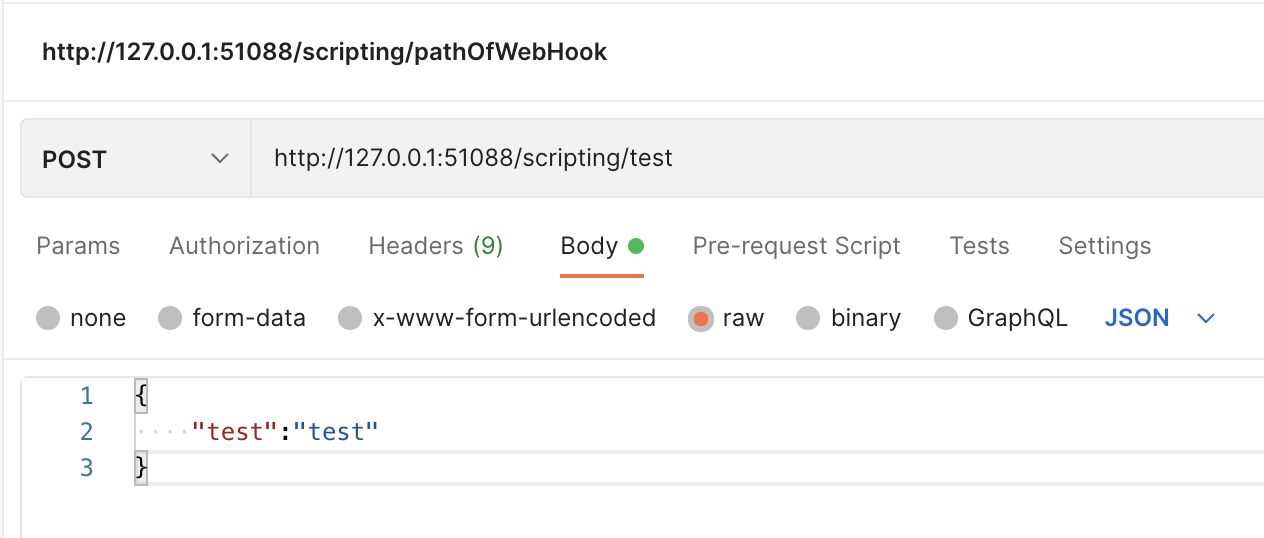Click the pathOfWebHook request title

(324, 52)
